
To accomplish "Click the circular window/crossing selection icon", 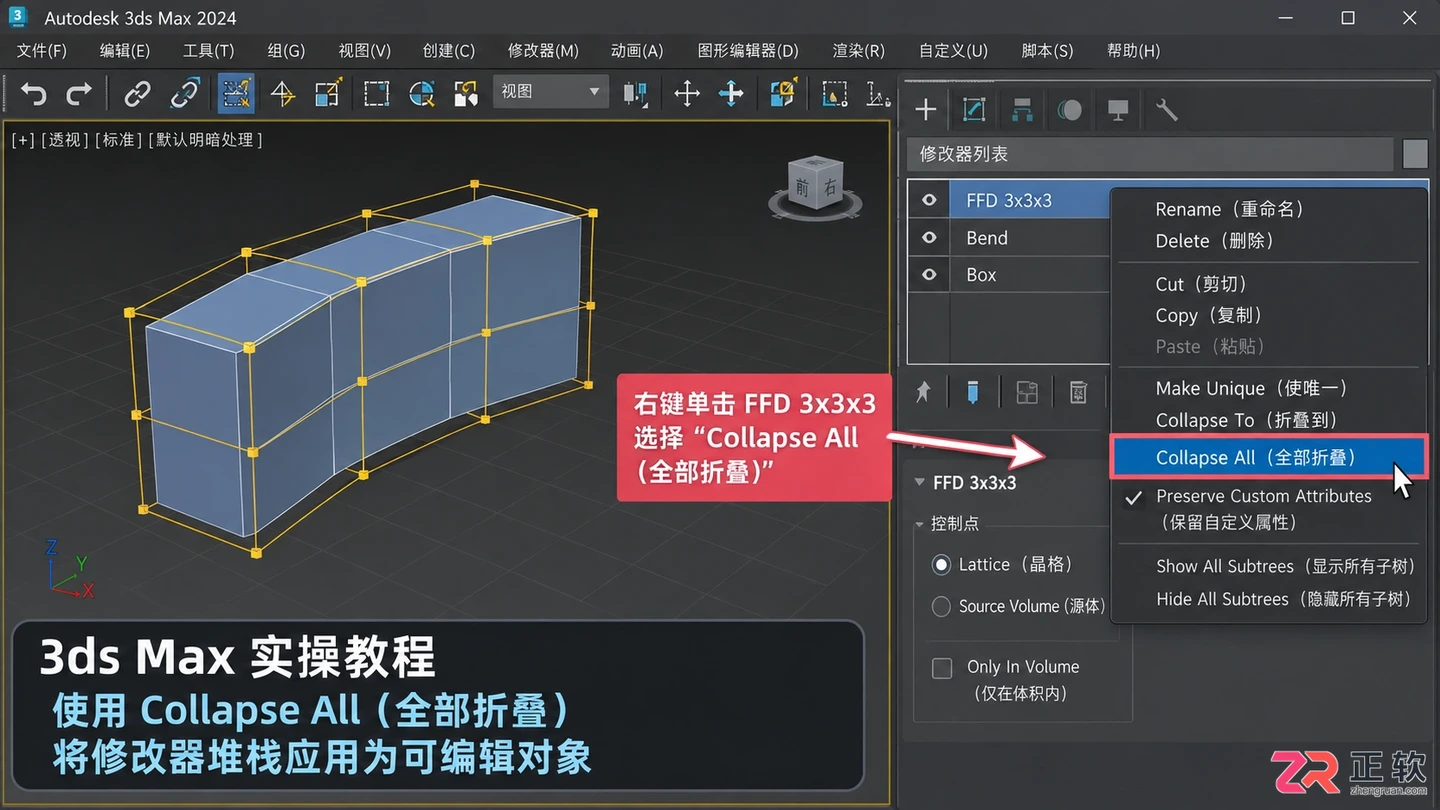I will pyautogui.click(x=421, y=94).
